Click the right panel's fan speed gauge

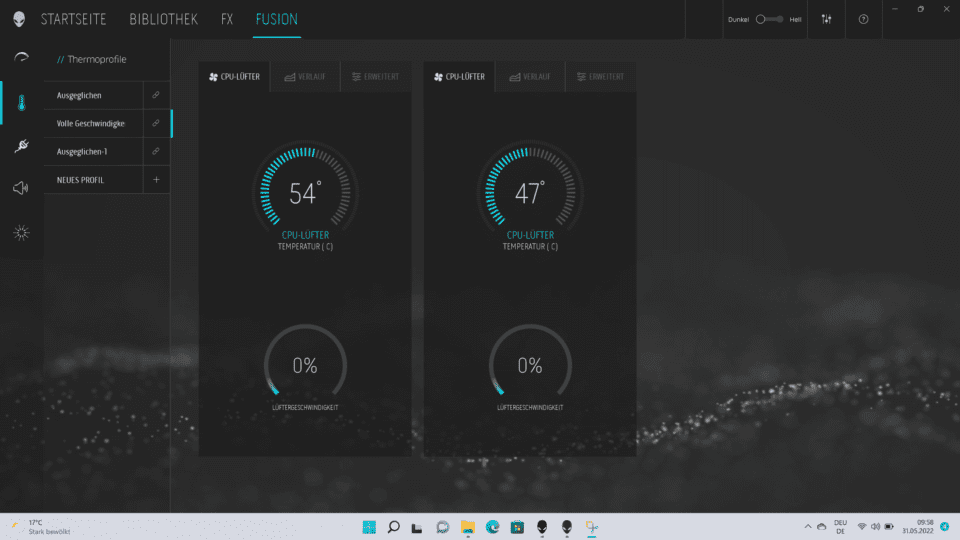529,366
